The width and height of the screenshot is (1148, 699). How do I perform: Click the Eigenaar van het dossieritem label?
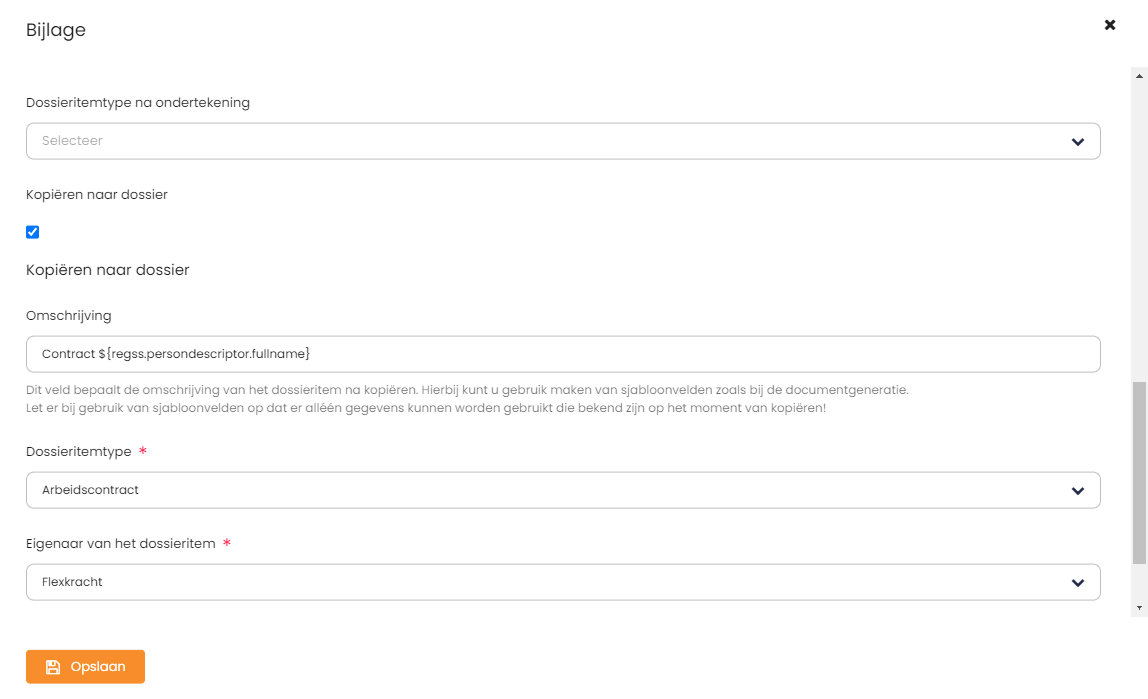point(121,544)
